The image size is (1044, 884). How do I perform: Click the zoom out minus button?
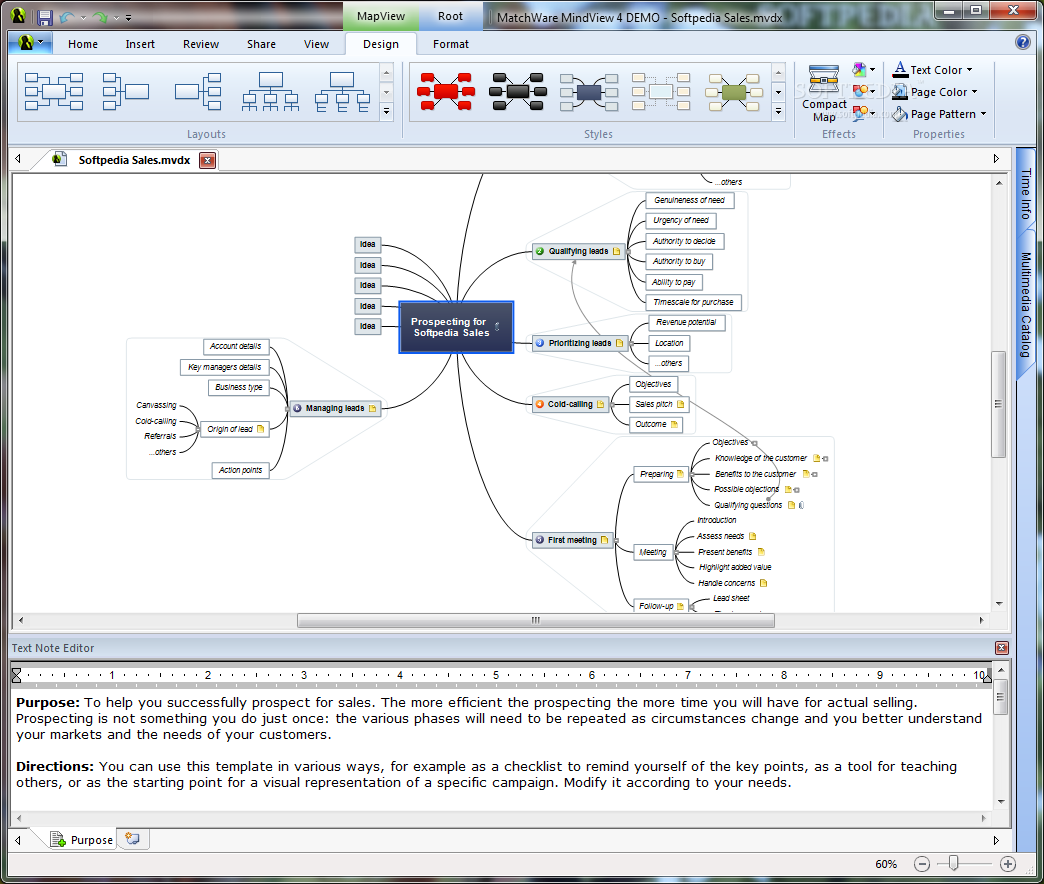tap(921, 864)
